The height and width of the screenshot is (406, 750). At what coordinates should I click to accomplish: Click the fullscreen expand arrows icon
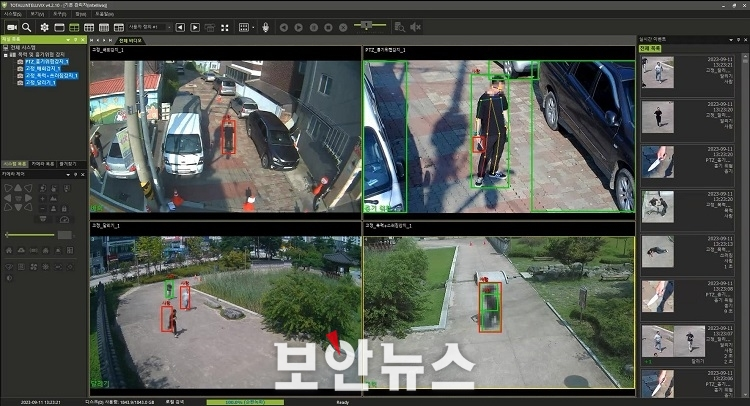point(225,28)
